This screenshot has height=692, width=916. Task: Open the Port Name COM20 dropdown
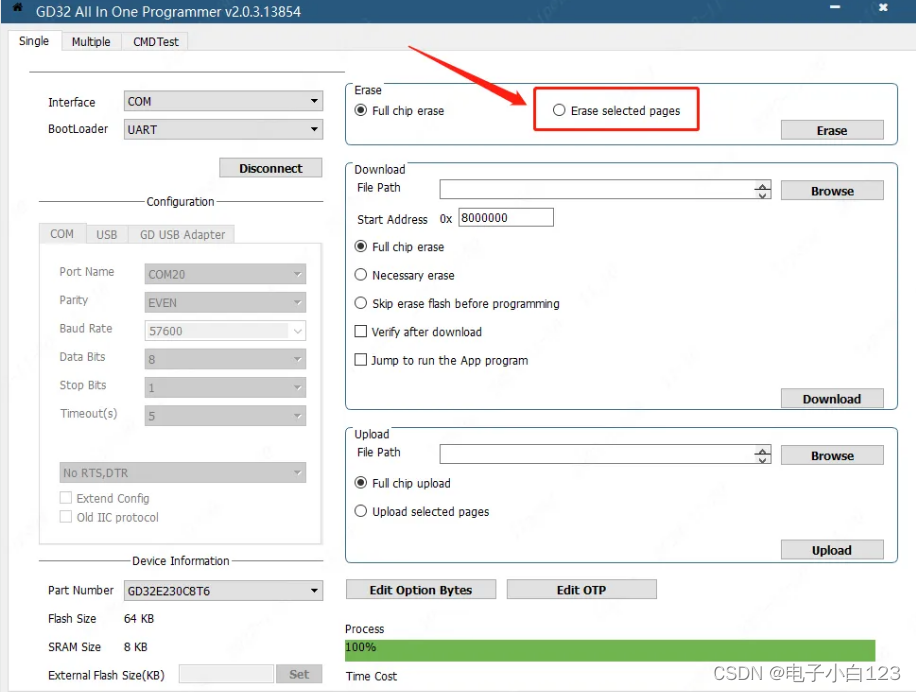(225, 274)
